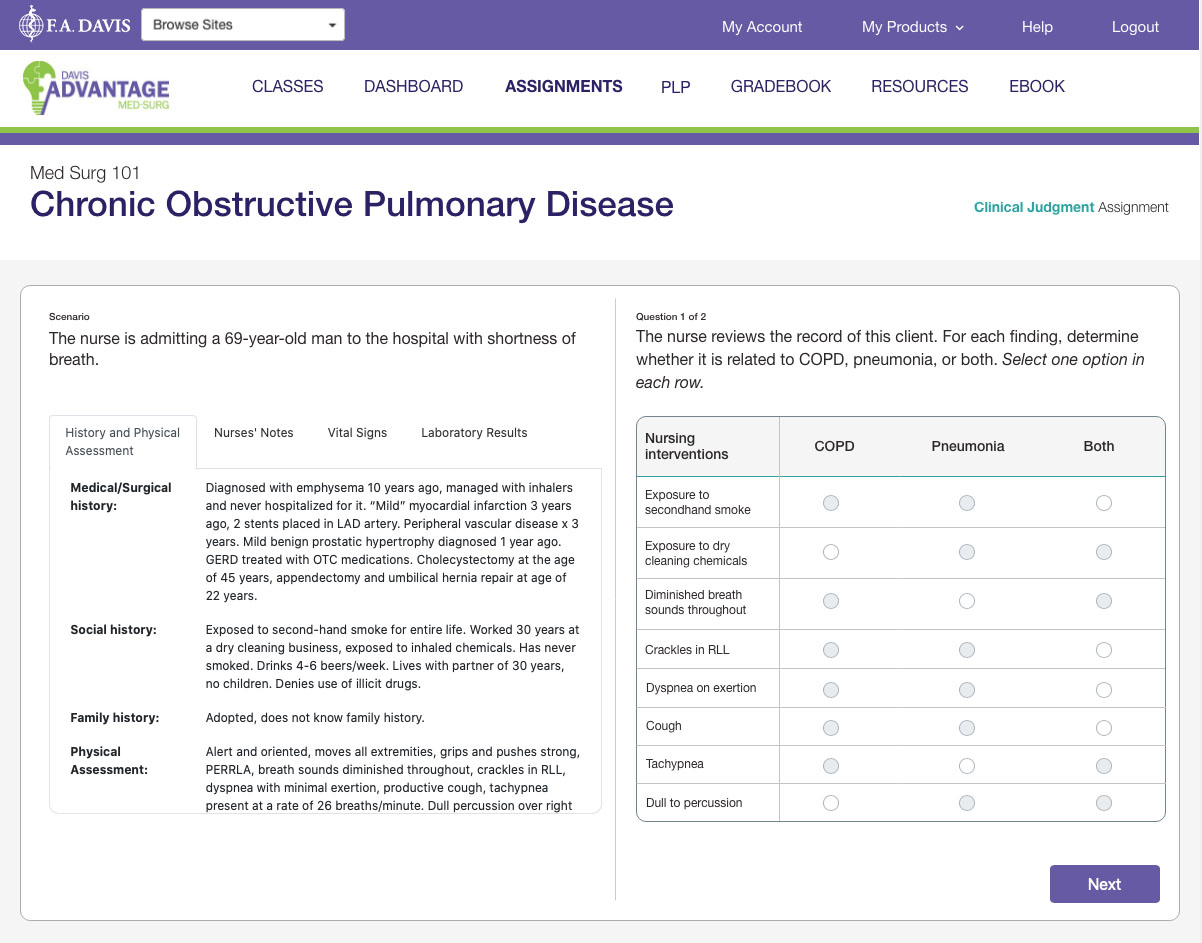Click the "Scenario" label

(69, 317)
